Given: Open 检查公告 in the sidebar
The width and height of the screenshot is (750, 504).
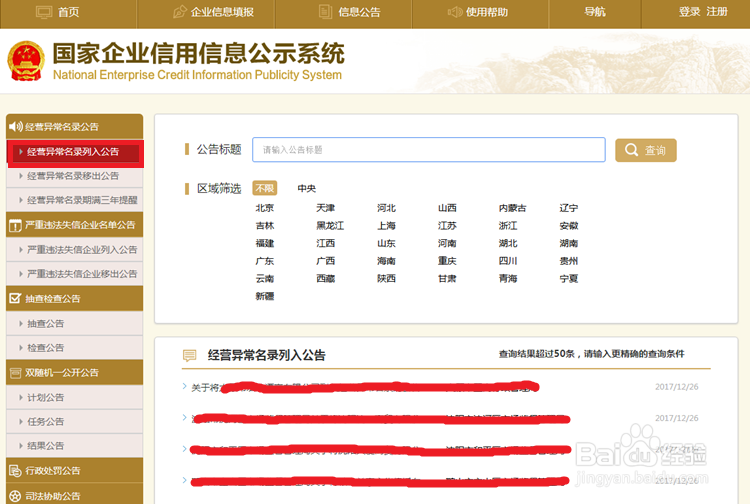Looking at the screenshot, I should [75, 348].
